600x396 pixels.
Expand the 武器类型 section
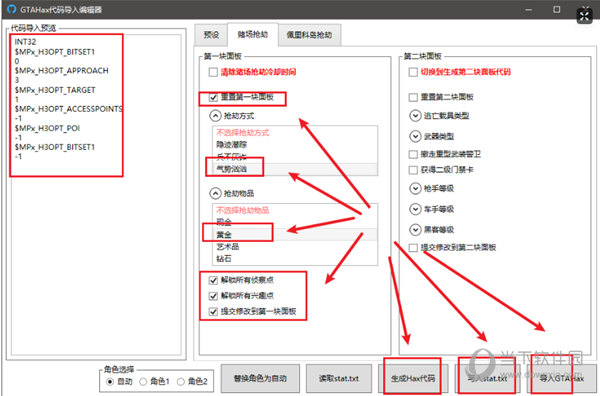[x=415, y=136]
